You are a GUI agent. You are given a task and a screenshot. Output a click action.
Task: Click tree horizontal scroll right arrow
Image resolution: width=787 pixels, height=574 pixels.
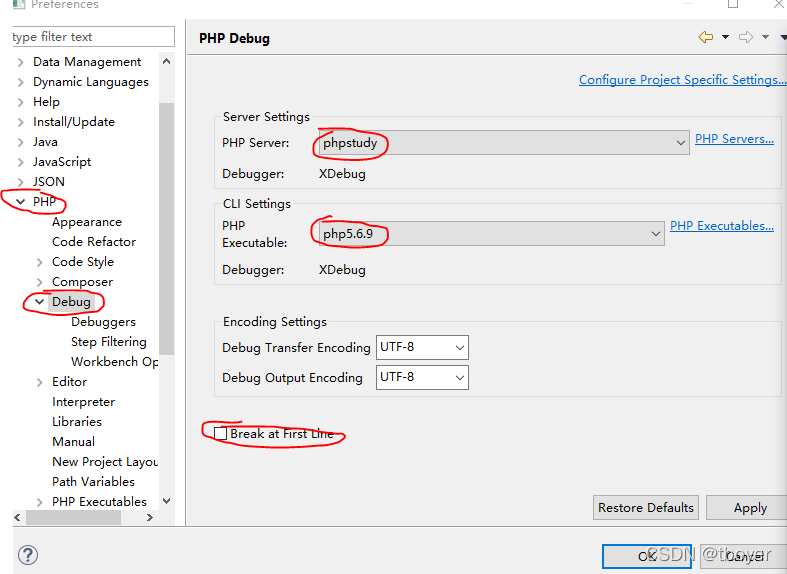(150, 517)
